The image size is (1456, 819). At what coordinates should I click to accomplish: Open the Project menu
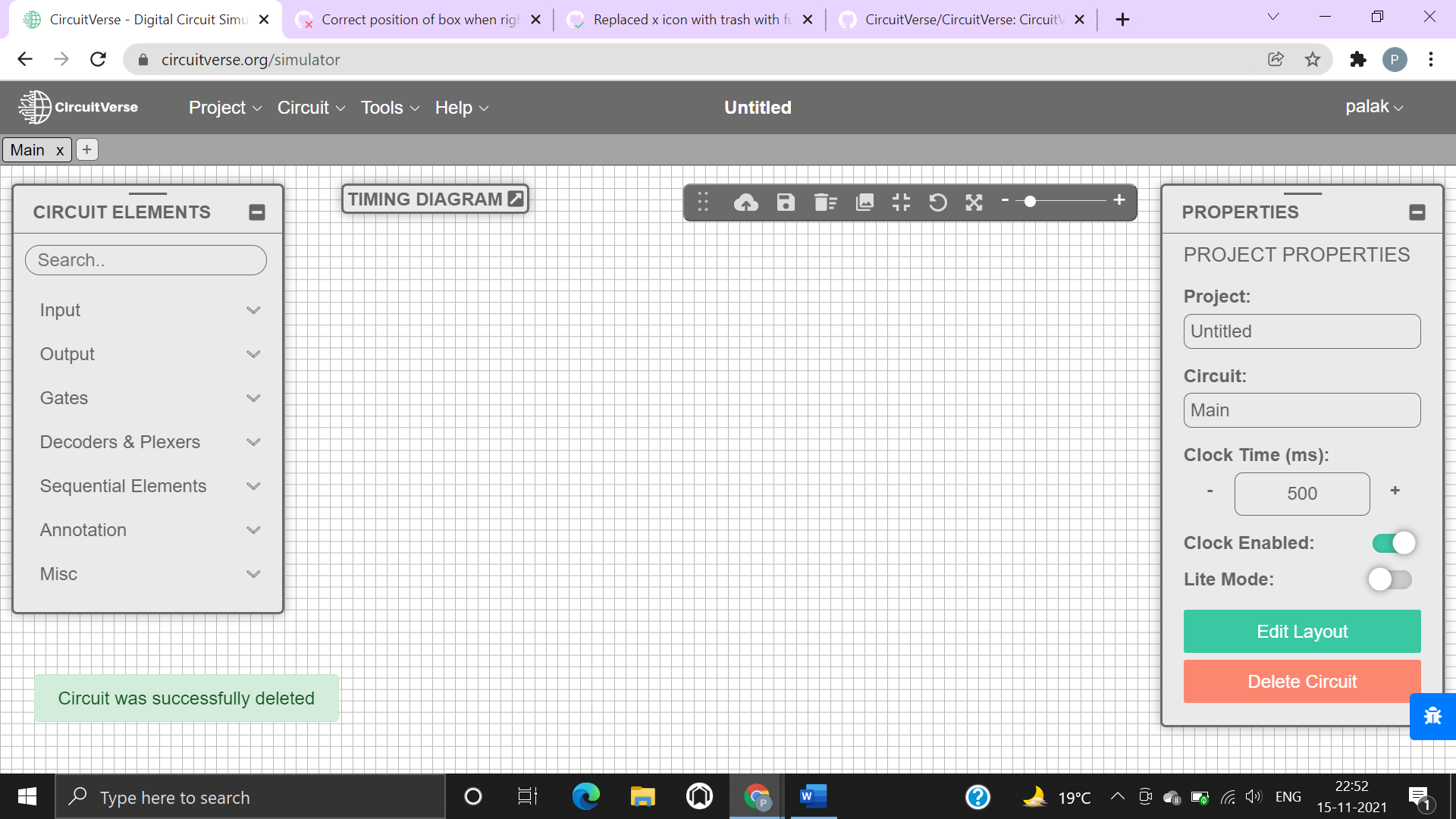pyautogui.click(x=224, y=108)
